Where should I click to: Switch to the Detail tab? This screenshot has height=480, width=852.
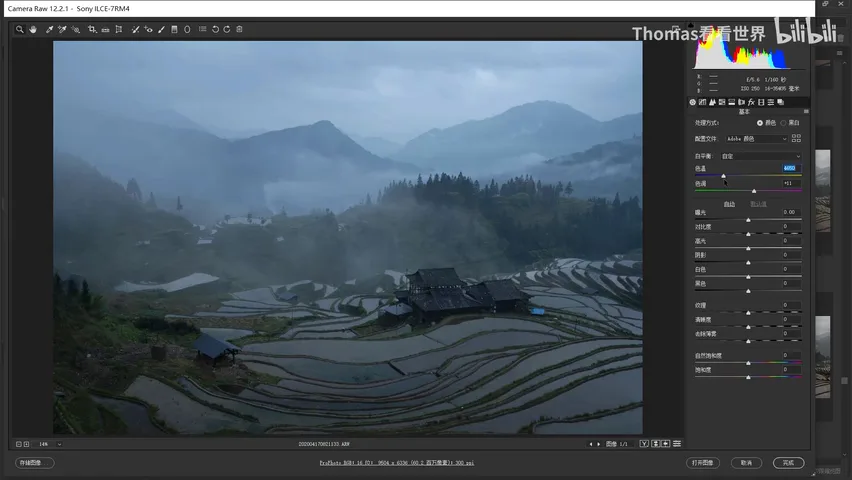(x=712, y=102)
